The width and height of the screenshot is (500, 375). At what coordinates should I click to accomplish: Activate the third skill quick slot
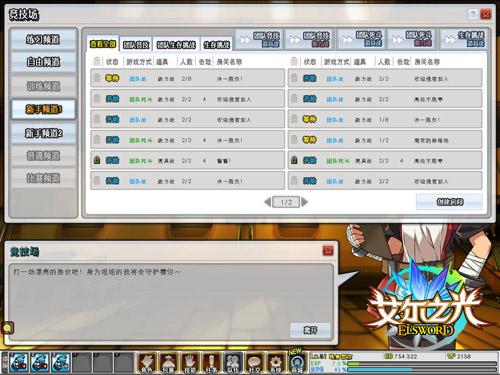(x=61, y=362)
